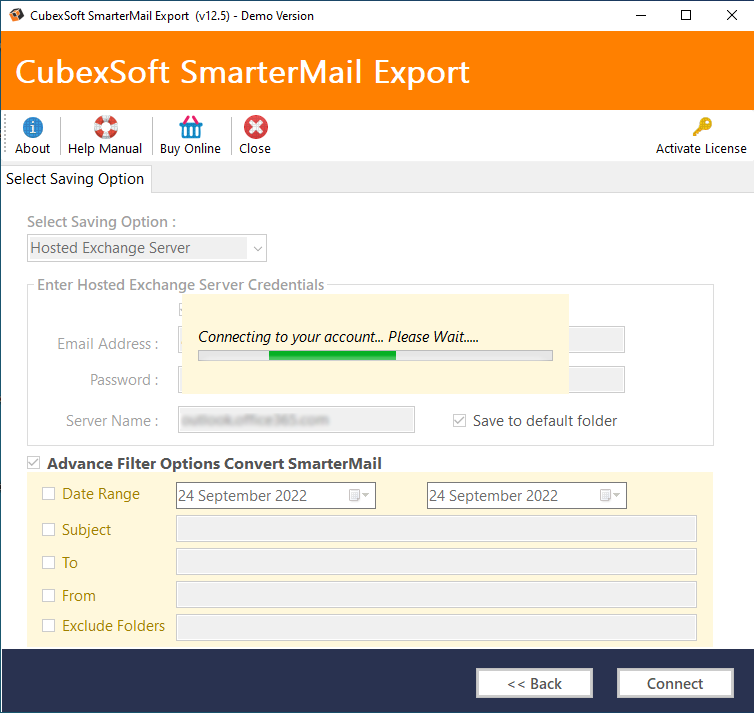754x713 pixels.
Task: Open the start date calendar picker
Action: point(359,495)
